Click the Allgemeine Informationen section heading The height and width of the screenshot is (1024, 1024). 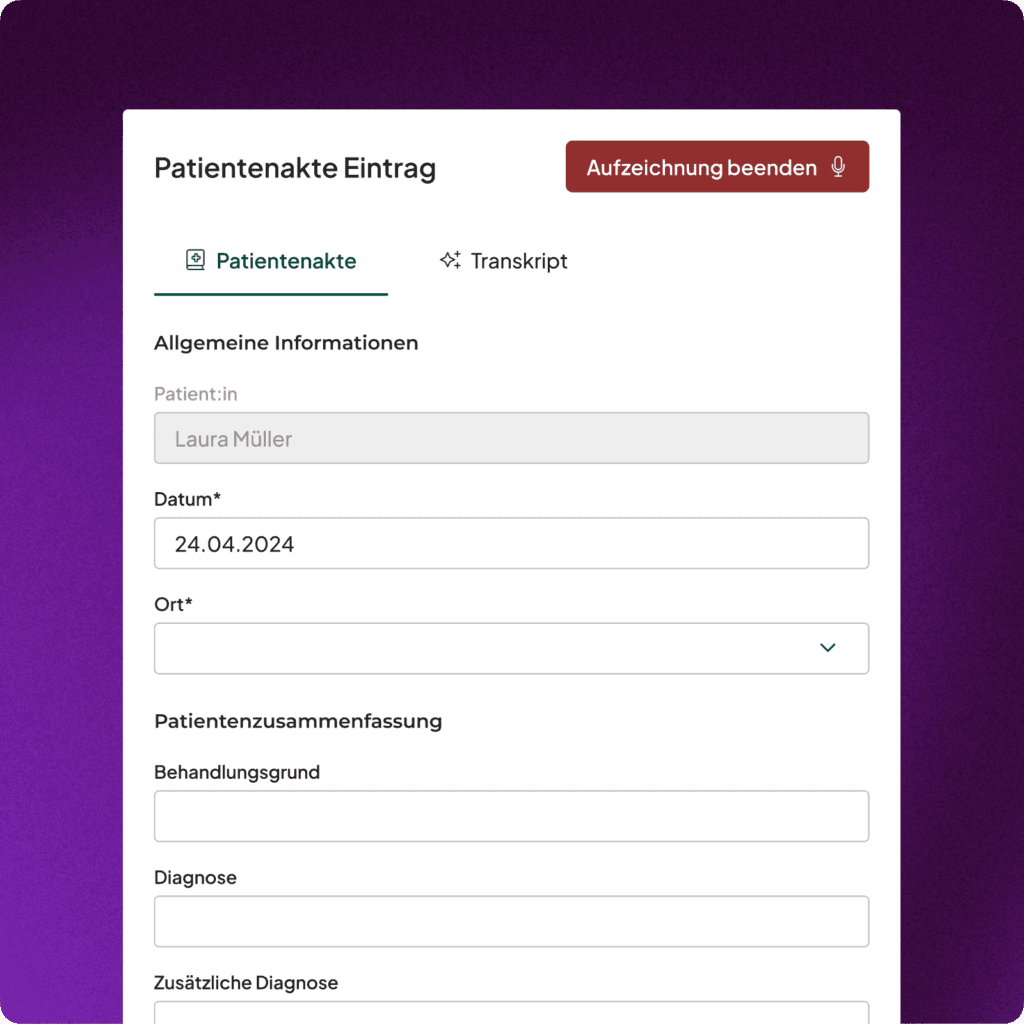tap(286, 343)
